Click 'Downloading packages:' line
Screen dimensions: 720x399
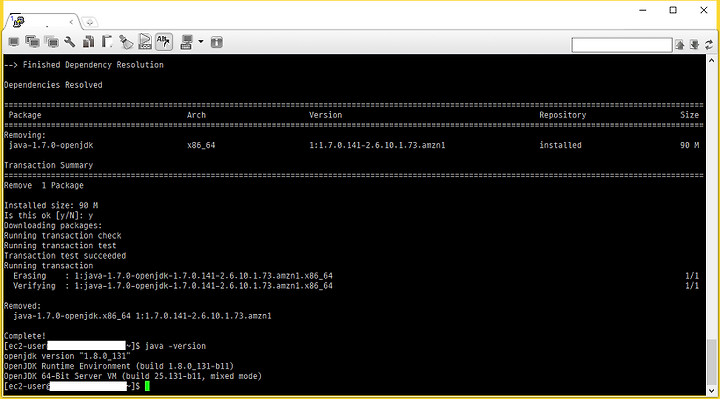click(53, 225)
